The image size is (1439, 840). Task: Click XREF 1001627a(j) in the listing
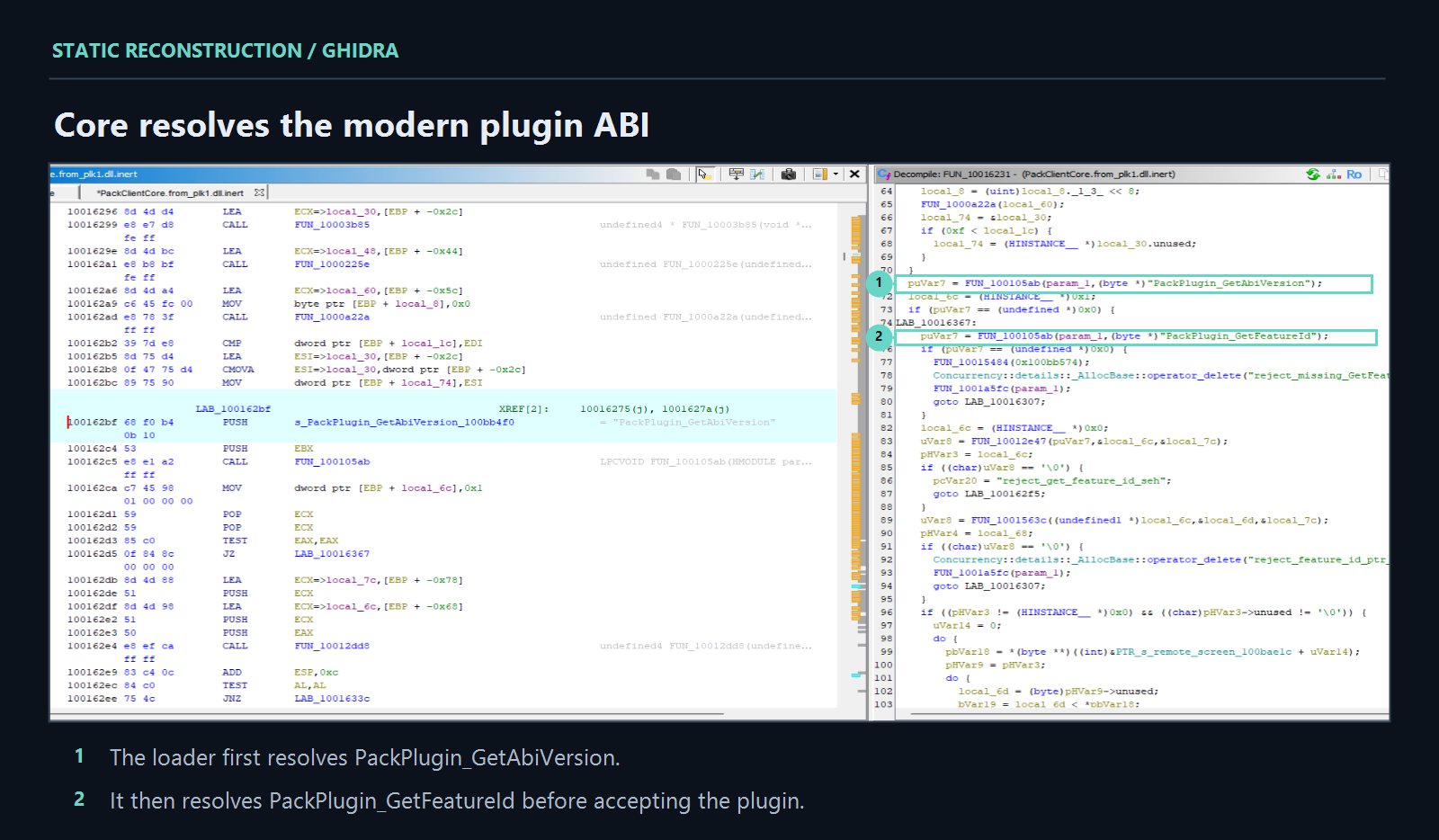pyautogui.click(x=696, y=409)
